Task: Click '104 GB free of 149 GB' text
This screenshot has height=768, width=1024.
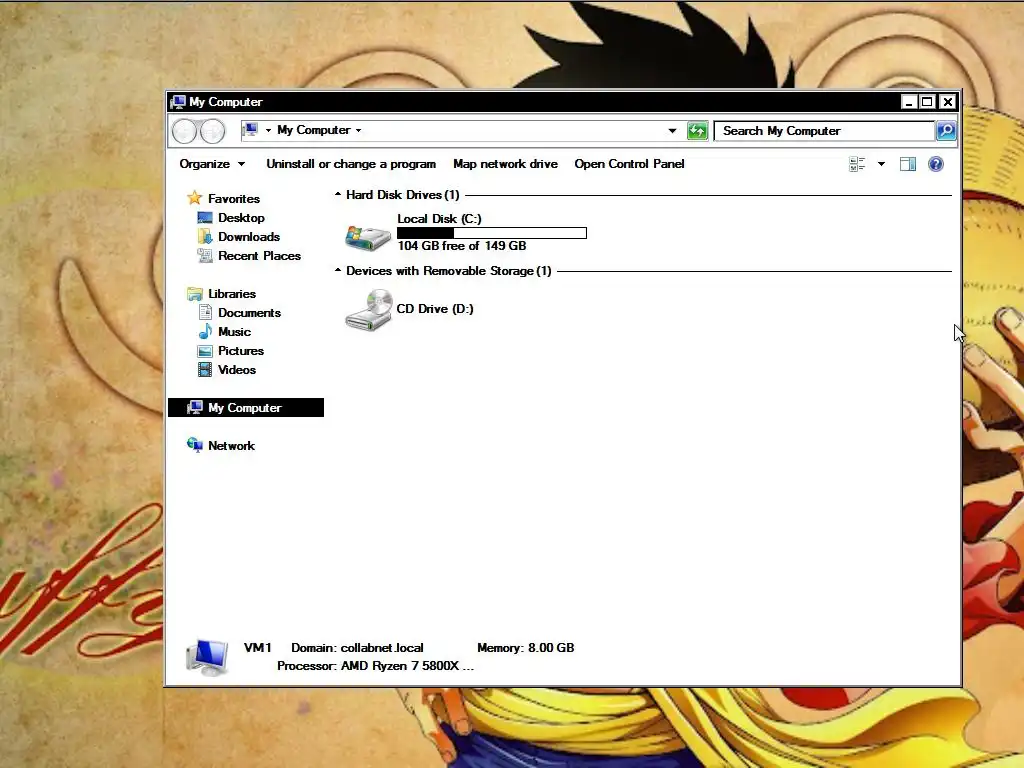Action: tap(462, 246)
